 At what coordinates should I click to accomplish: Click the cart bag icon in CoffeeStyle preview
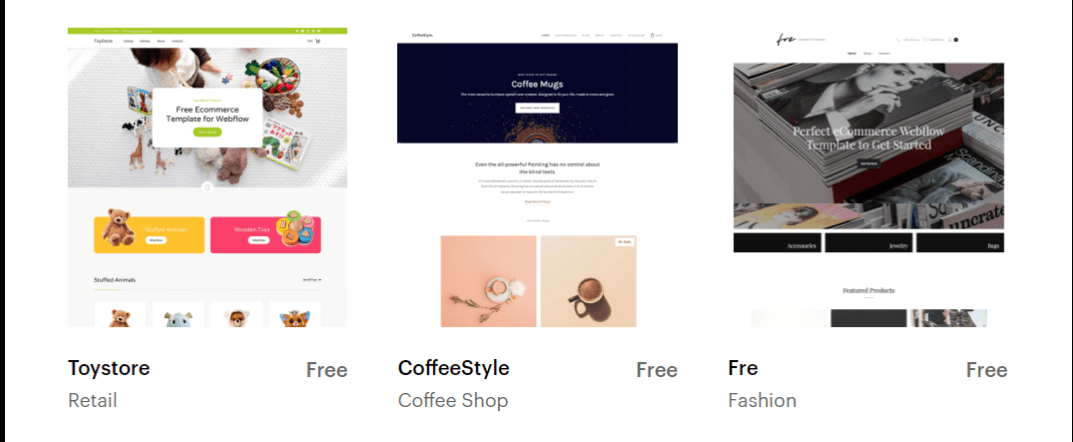coord(652,35)
